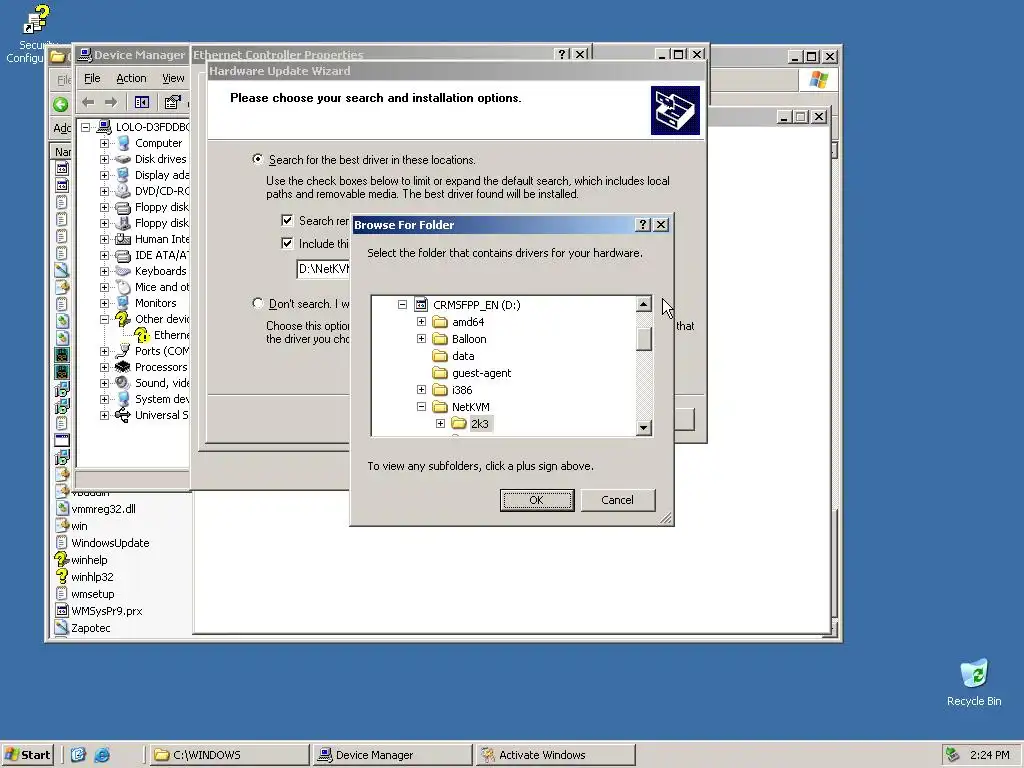Image resolution: width=1024 pixels, height=768 pixels.
Task: Collapse the CRMSFPP_EN (D:) drive node
Action: tap(402, 305)
